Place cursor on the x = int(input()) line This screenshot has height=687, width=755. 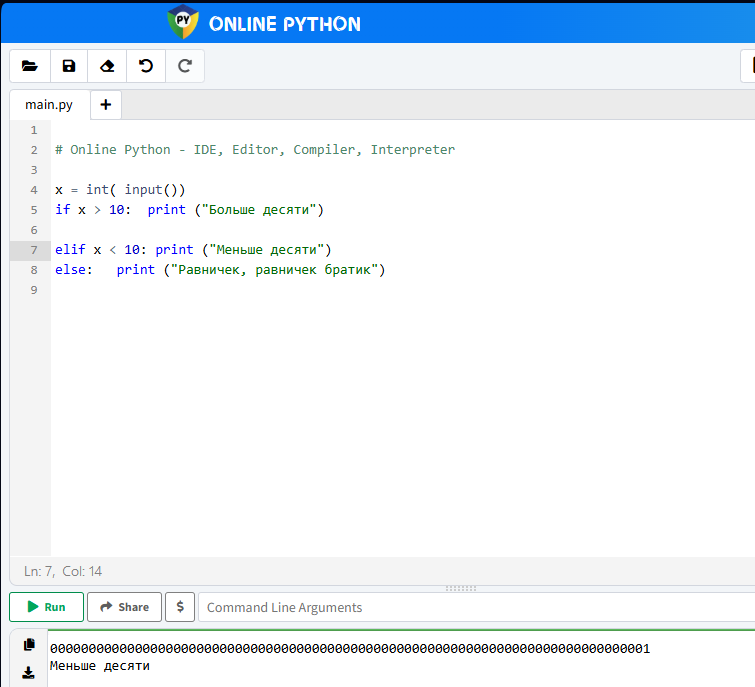[x=120, y=190]
